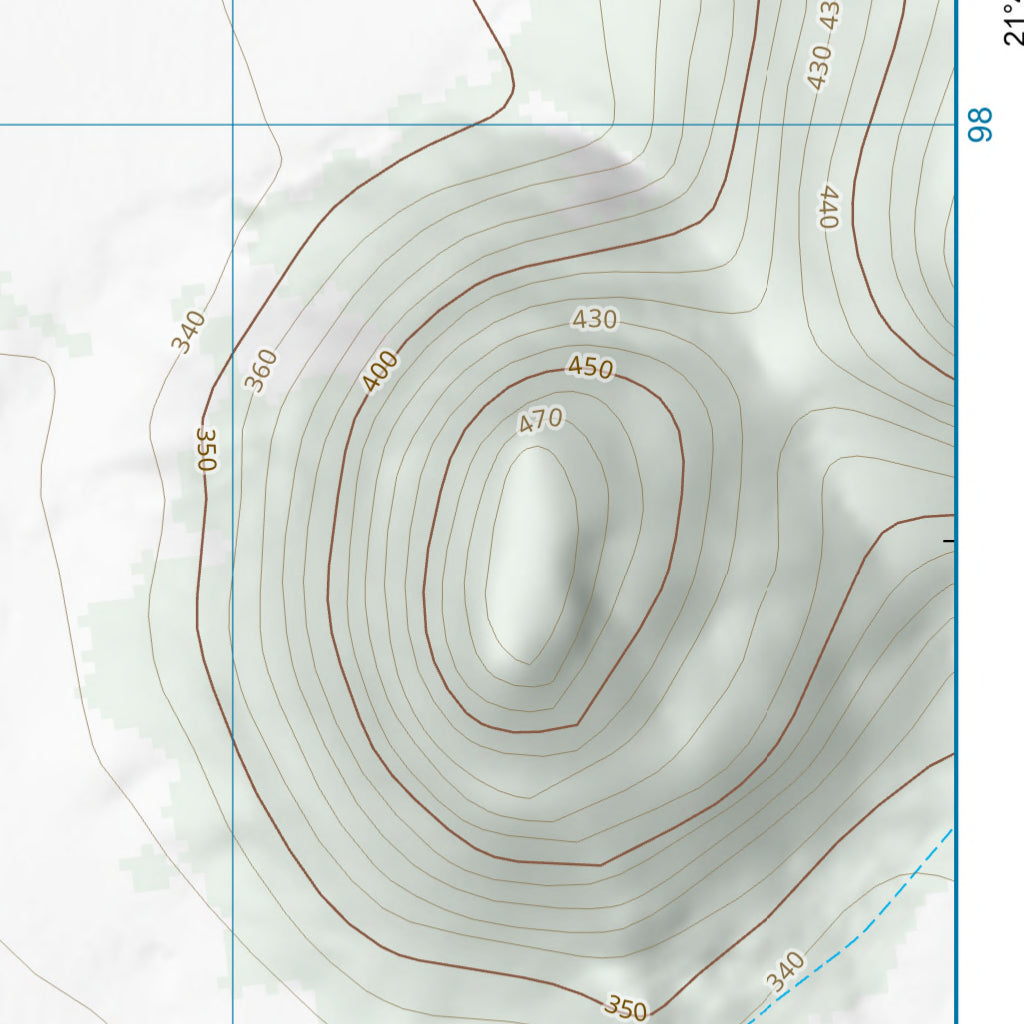The height and width of the screenshot is (1024, 1024).
Task: Click the 360 contour elevation label
Action: click(x=261, y=369)
